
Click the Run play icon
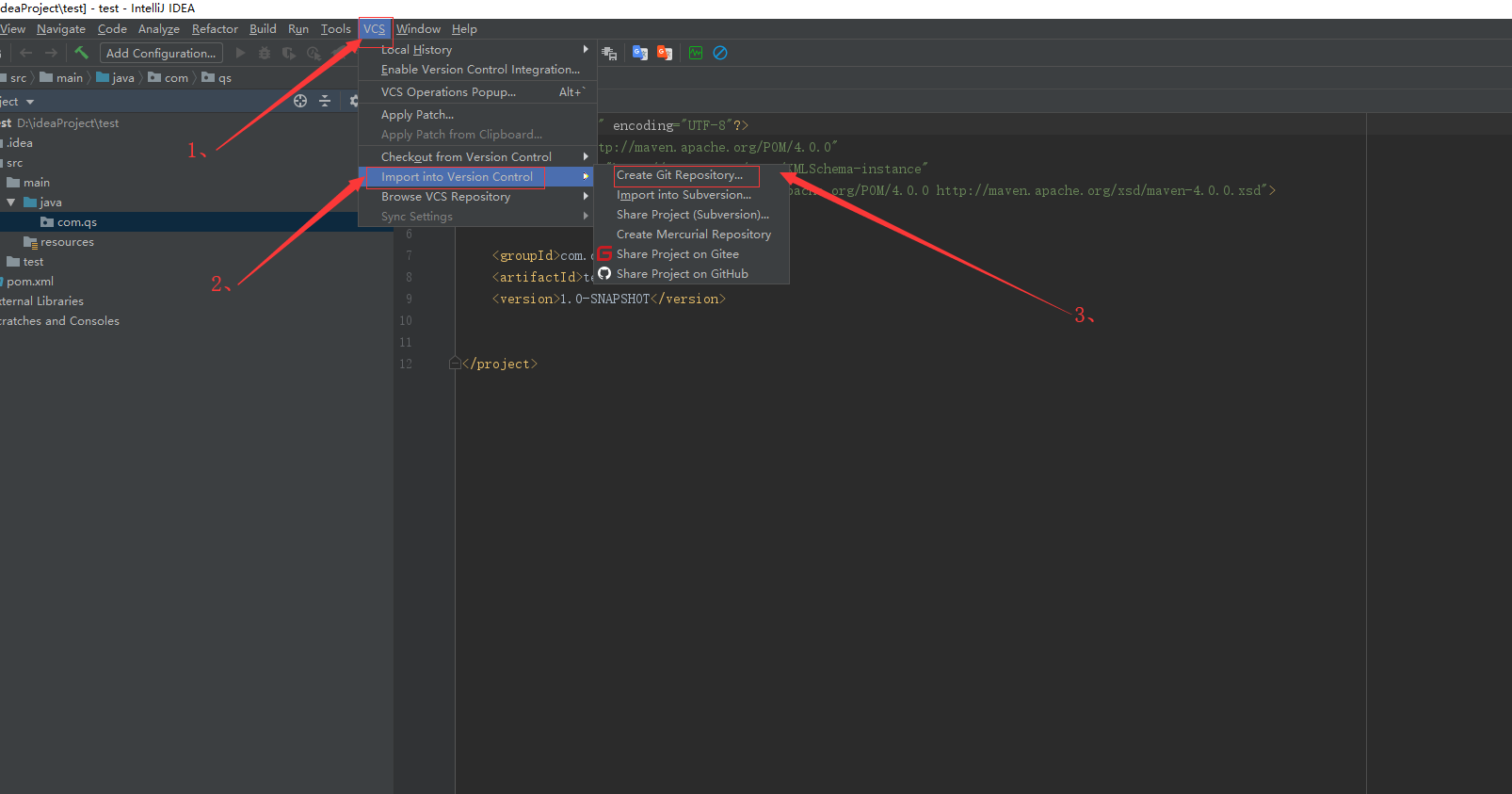(240, 53)
